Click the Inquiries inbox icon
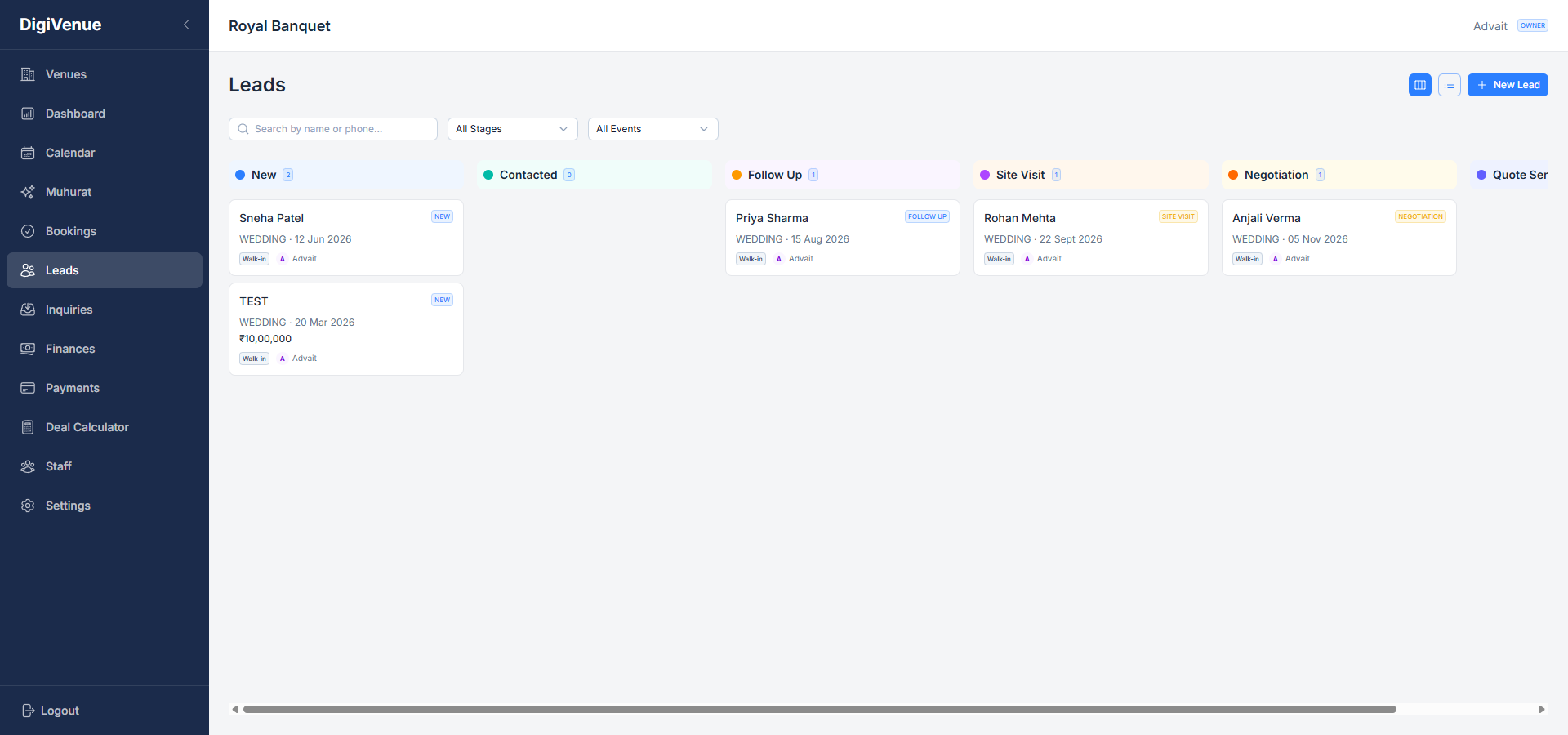This screenshot has height=735, width=1568. pyautogui.click(x=28, y=310)
